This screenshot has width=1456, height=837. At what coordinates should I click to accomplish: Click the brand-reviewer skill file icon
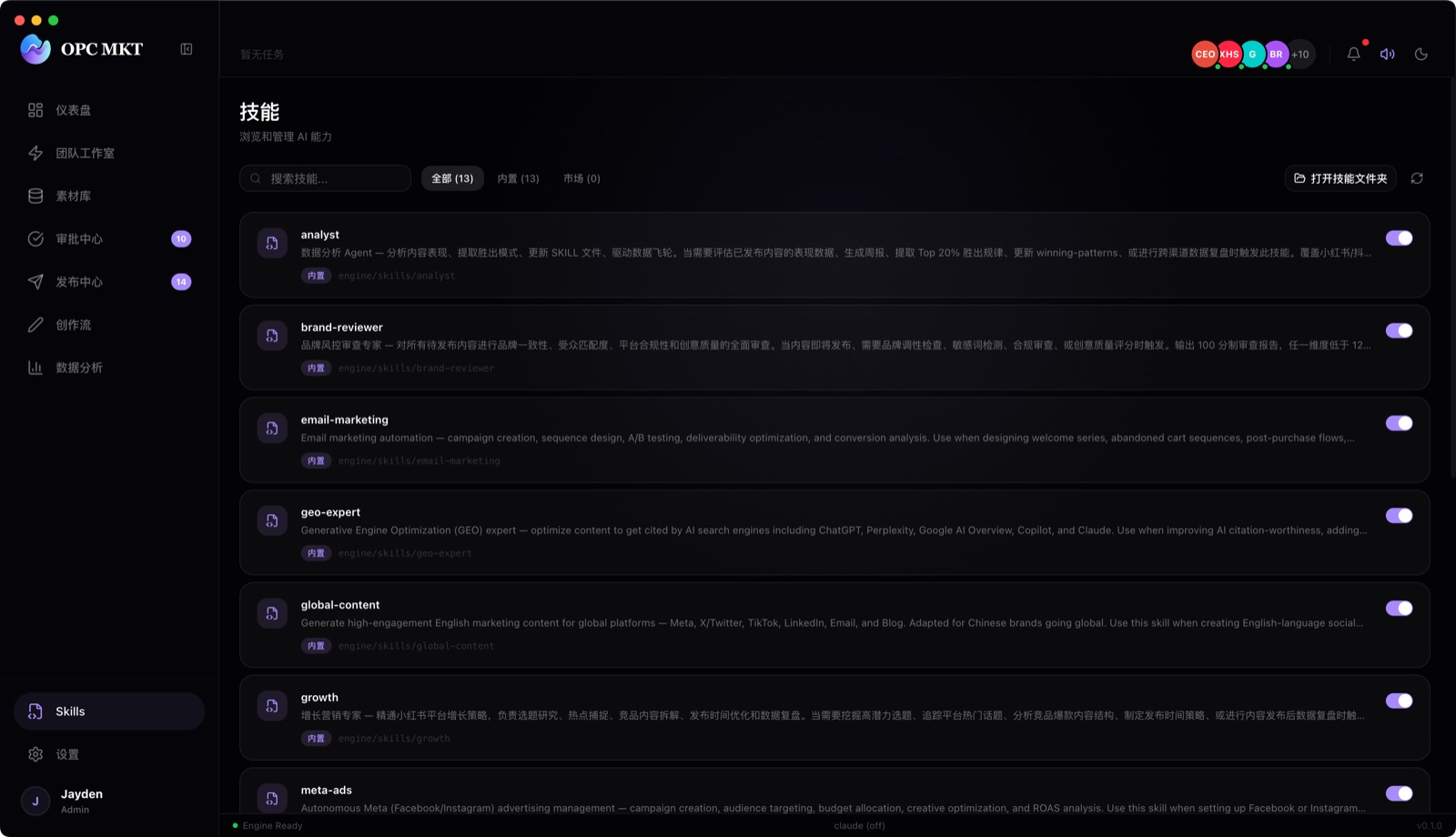(x=272, y=336)
